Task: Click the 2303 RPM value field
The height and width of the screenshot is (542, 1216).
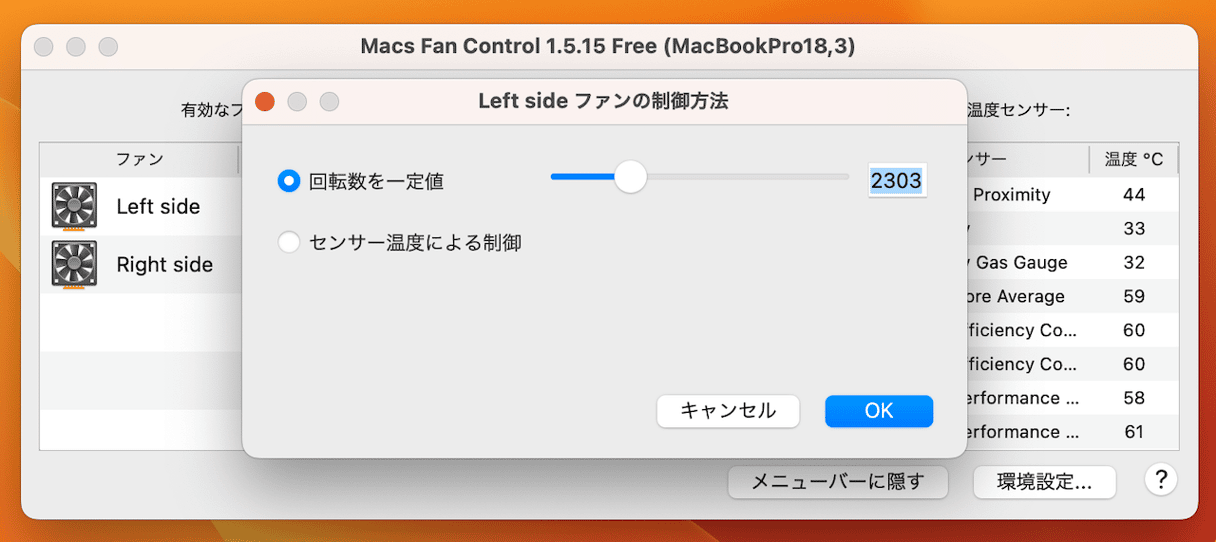Action: [x=897, y=181]
